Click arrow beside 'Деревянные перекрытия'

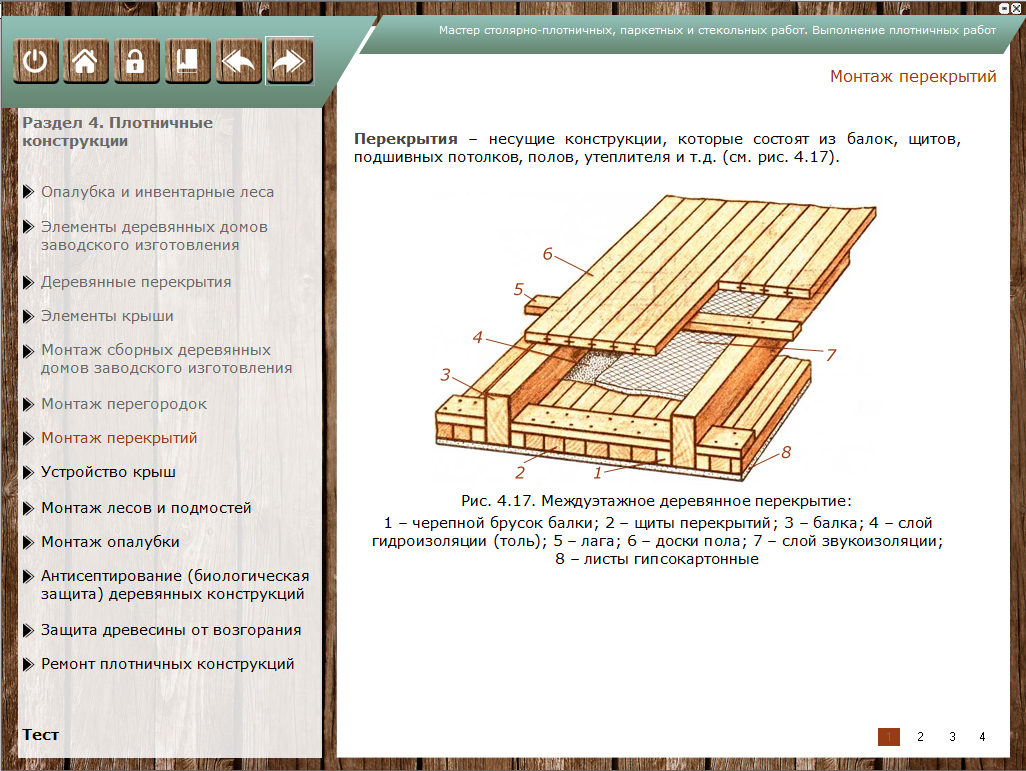click(x=28, y=283)
